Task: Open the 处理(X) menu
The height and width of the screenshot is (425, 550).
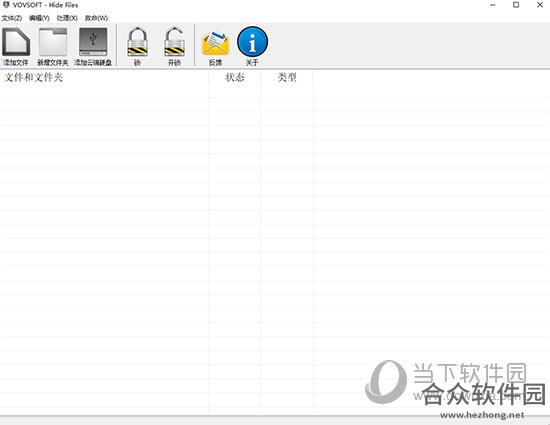Action: (67, 18)
